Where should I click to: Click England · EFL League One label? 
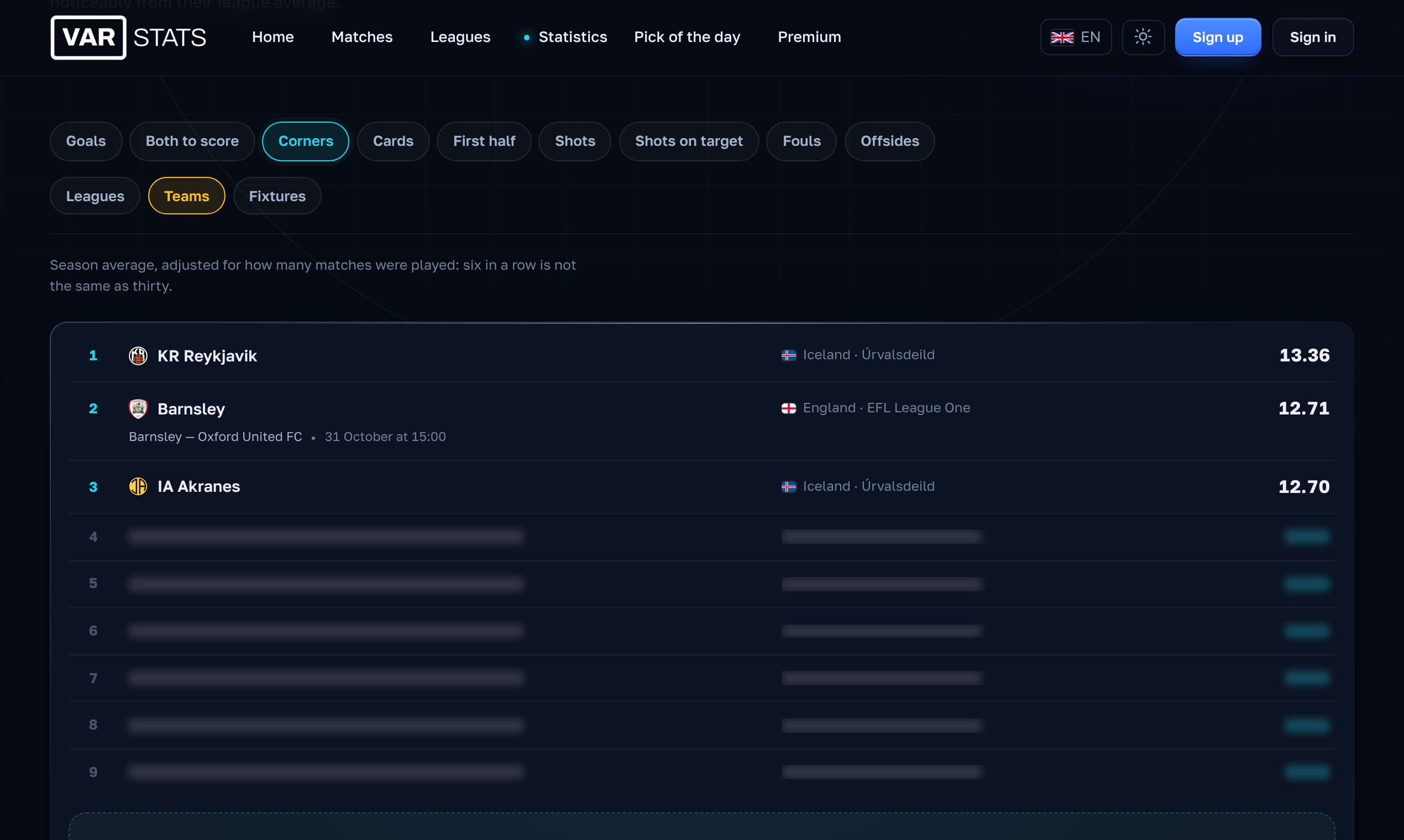coord(886,407)
